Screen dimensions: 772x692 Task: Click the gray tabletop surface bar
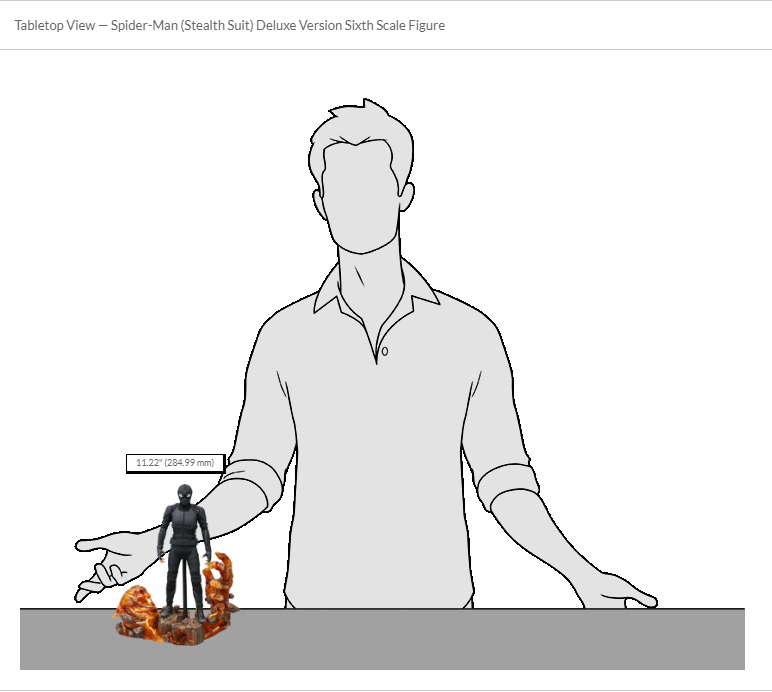tap(382, 639)
